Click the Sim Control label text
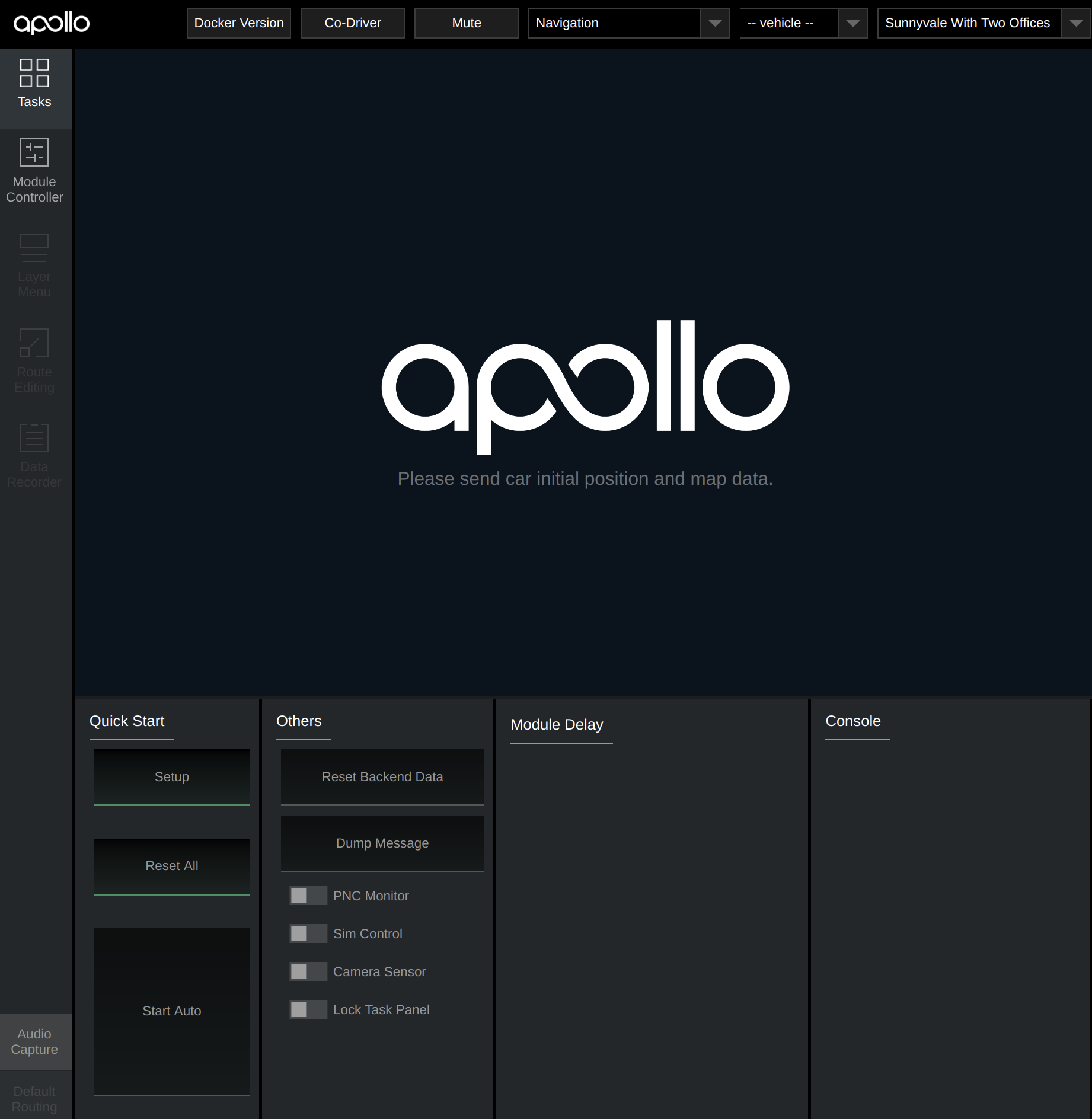 368,933
